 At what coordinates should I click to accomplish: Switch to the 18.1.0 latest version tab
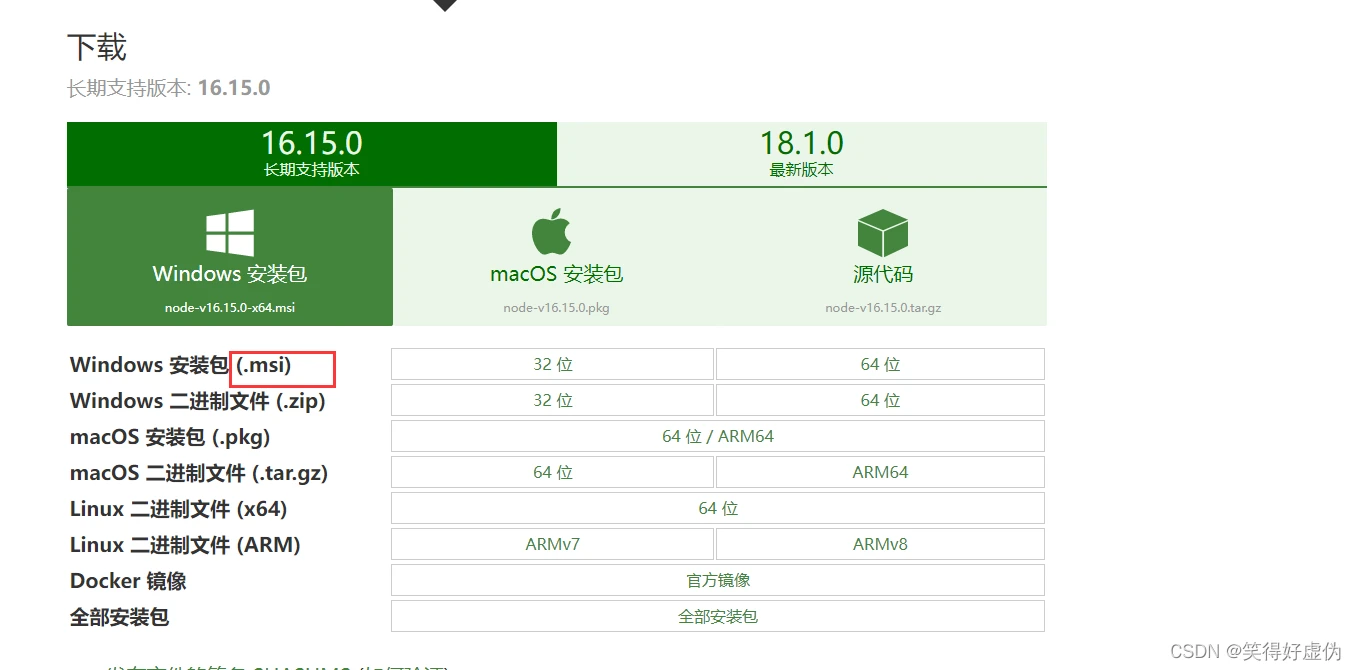pos(801,154)
